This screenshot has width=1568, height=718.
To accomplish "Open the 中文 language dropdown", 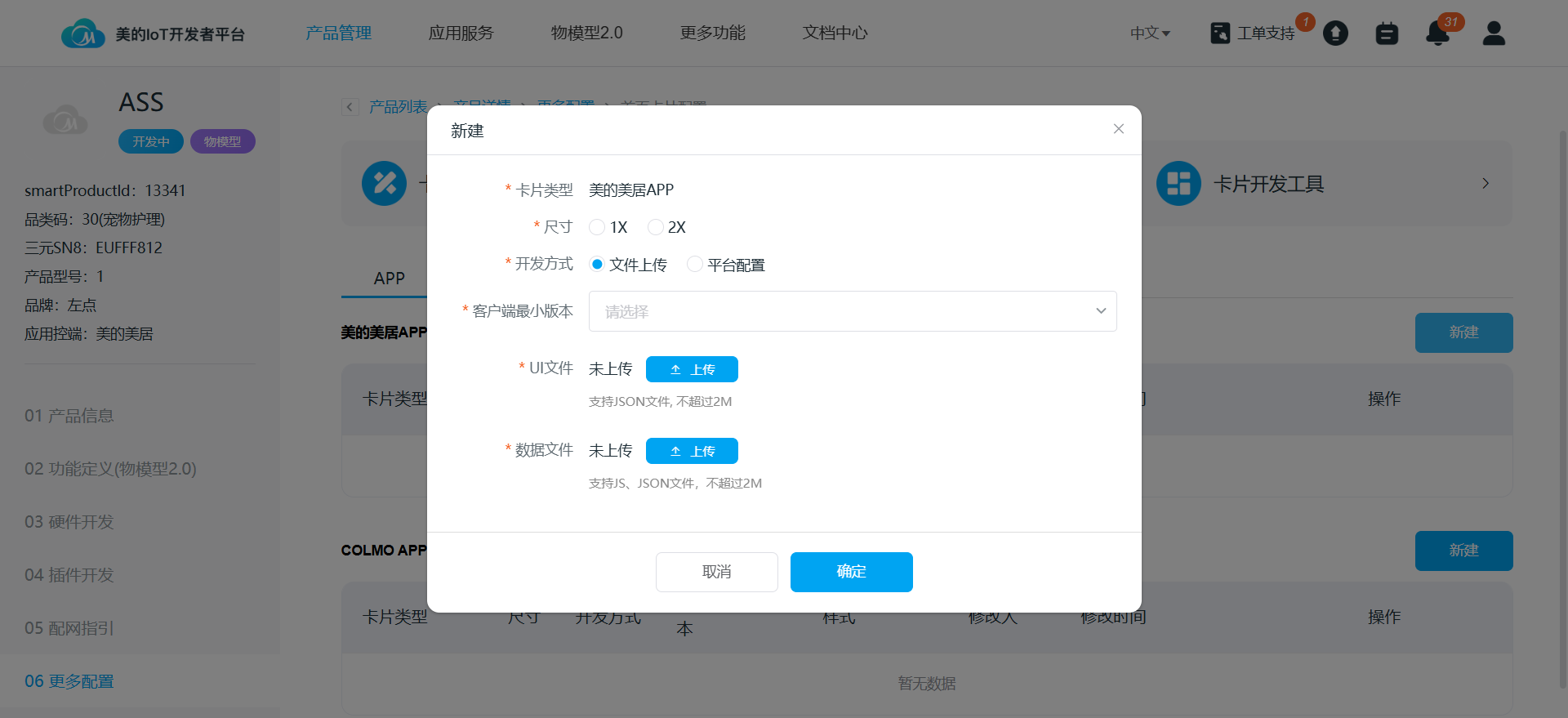I will [x=1150, y=33].
